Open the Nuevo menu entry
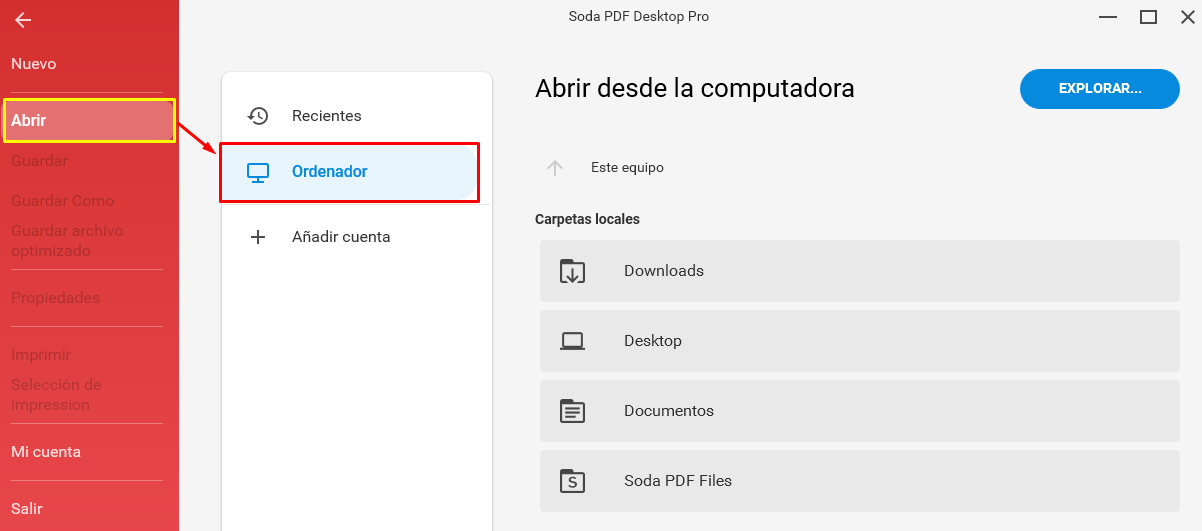 pos(34,64)
